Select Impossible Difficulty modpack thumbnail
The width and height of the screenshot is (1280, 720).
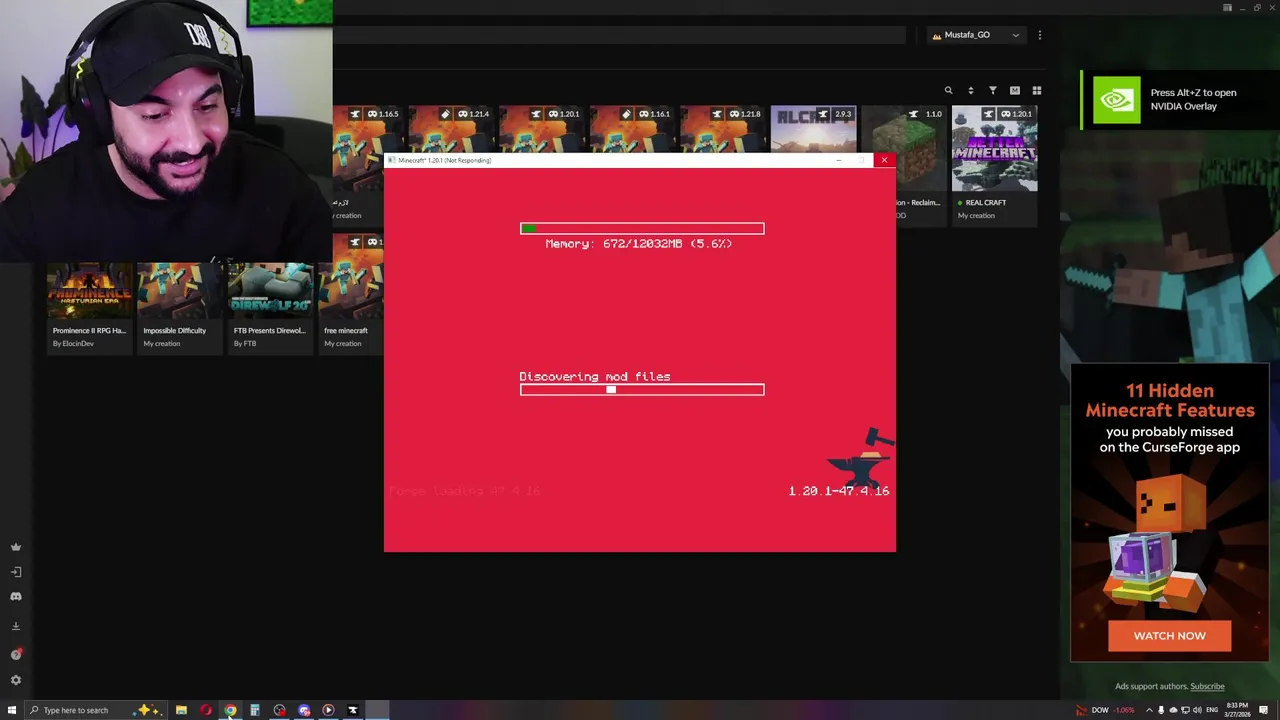click(180, 289)
